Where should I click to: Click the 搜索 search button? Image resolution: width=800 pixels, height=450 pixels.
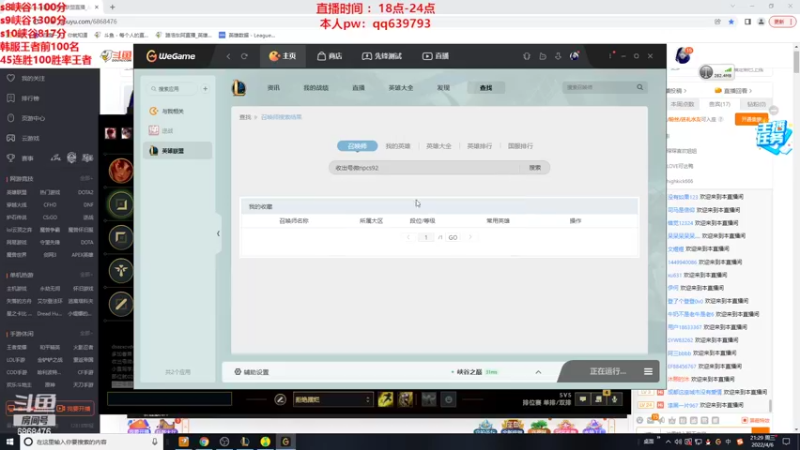click(x=535, y=168)
